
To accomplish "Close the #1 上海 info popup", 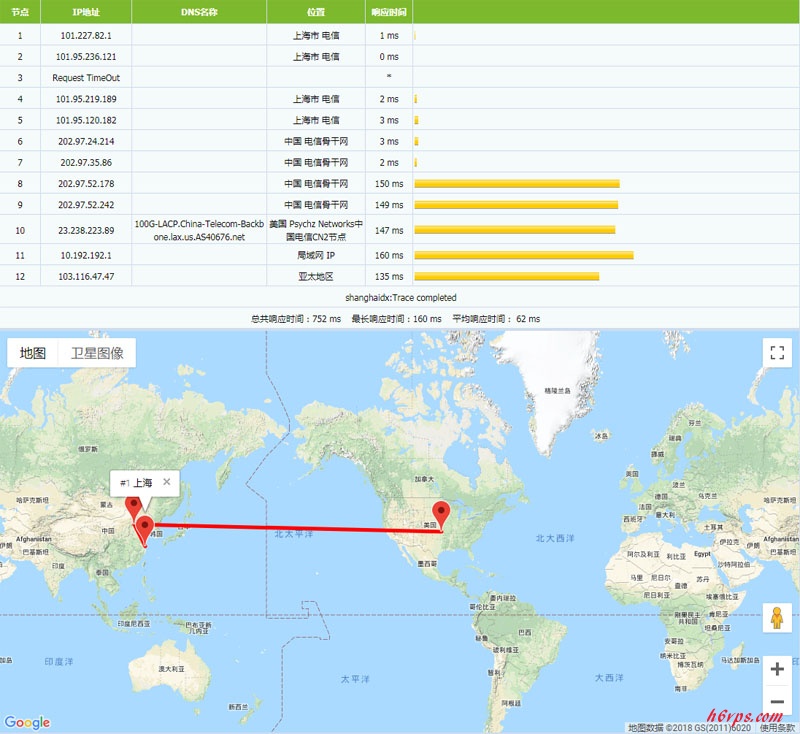I will [166, 482].
